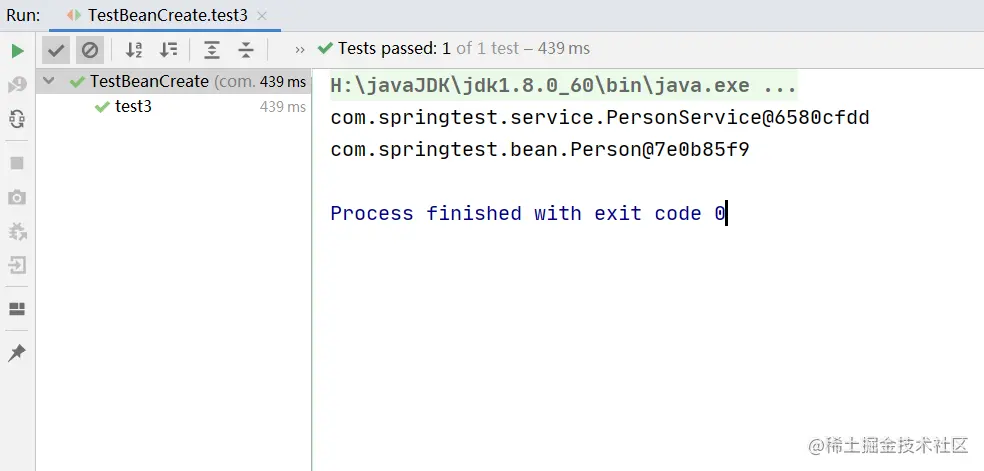
Task: Open the Exit import icon
Action: pos(18,265)
